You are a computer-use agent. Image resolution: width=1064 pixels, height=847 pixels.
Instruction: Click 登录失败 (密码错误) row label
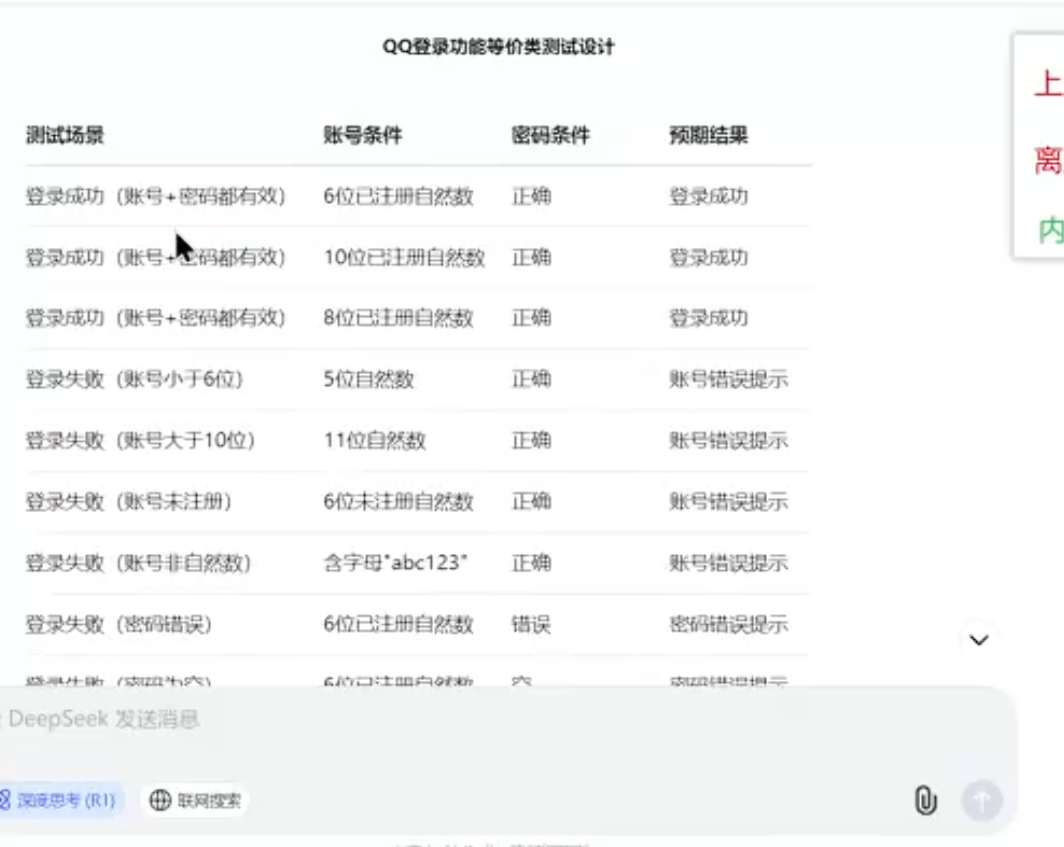(x=119, y=624)
